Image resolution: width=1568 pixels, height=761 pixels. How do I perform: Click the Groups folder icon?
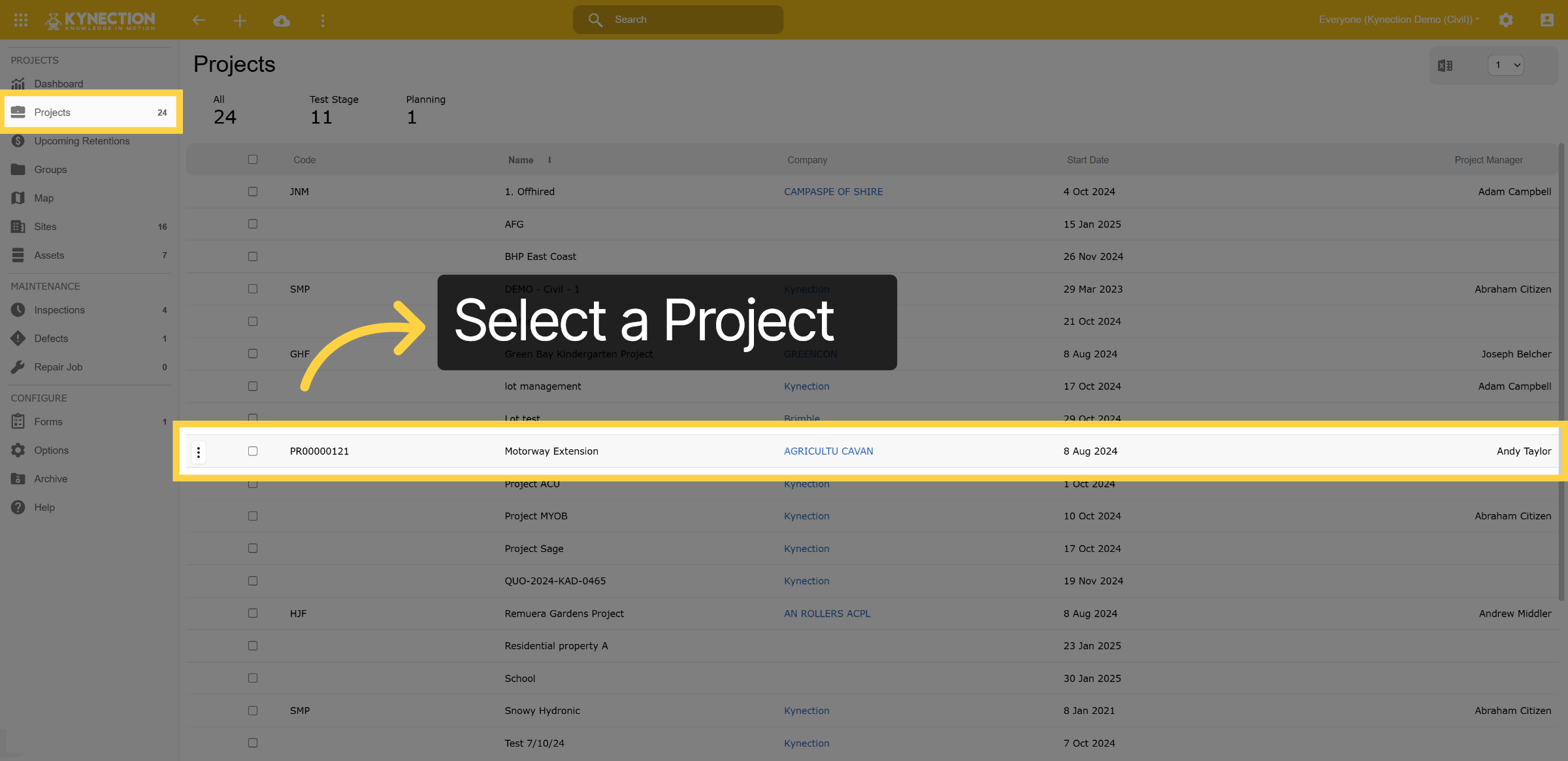(18, 169)
